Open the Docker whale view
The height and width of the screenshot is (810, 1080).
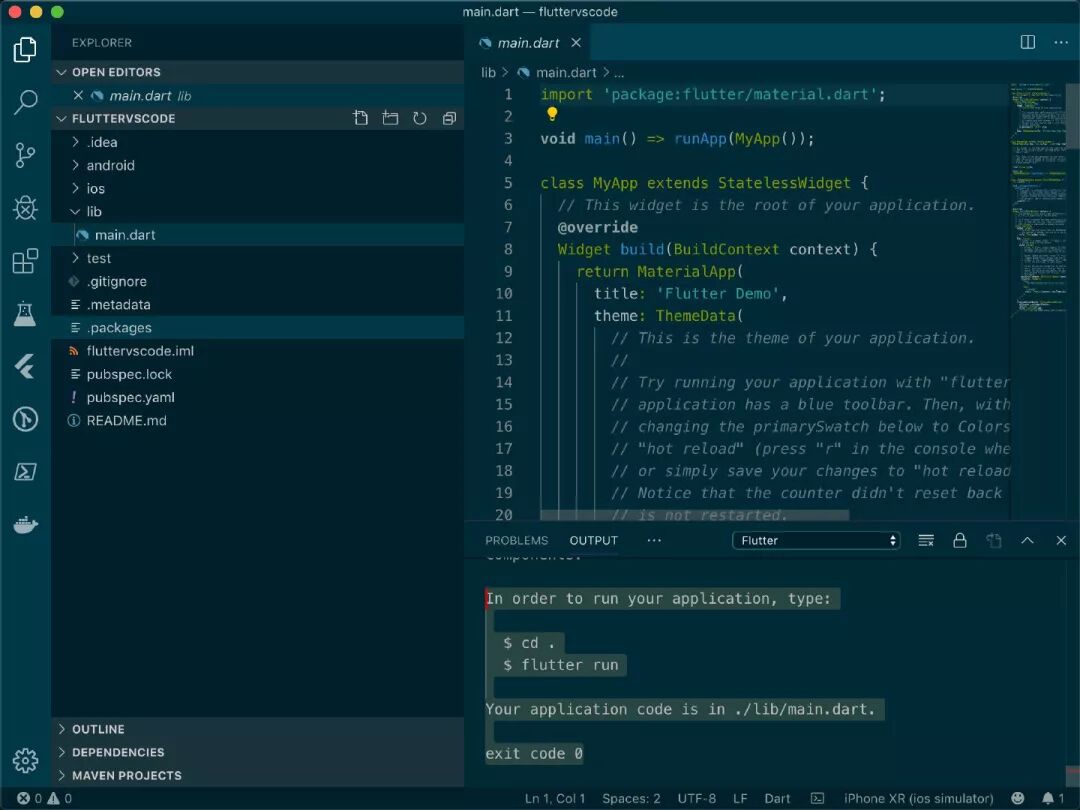(x=25, y=525)
